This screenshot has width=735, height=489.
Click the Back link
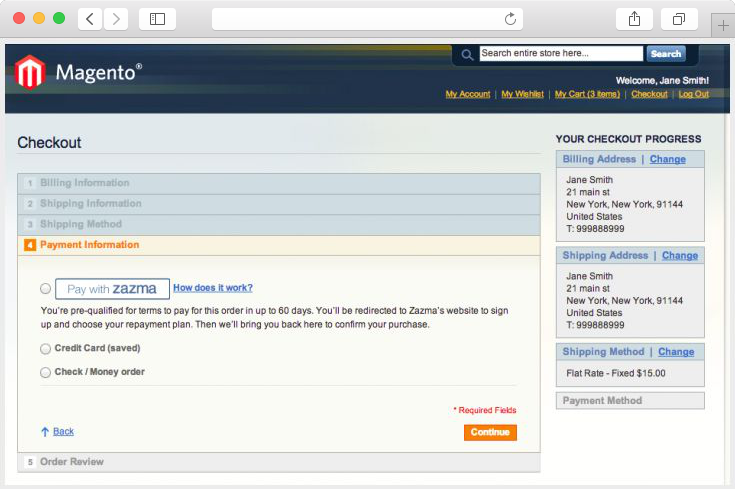pos(63,432)
